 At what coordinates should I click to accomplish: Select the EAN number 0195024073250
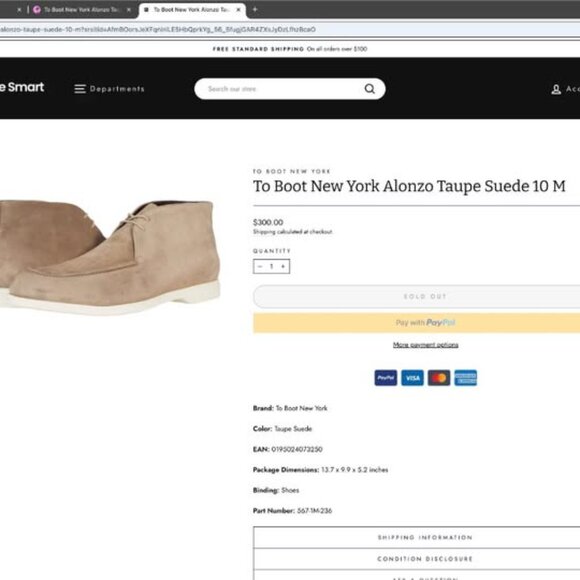[297, 449]
